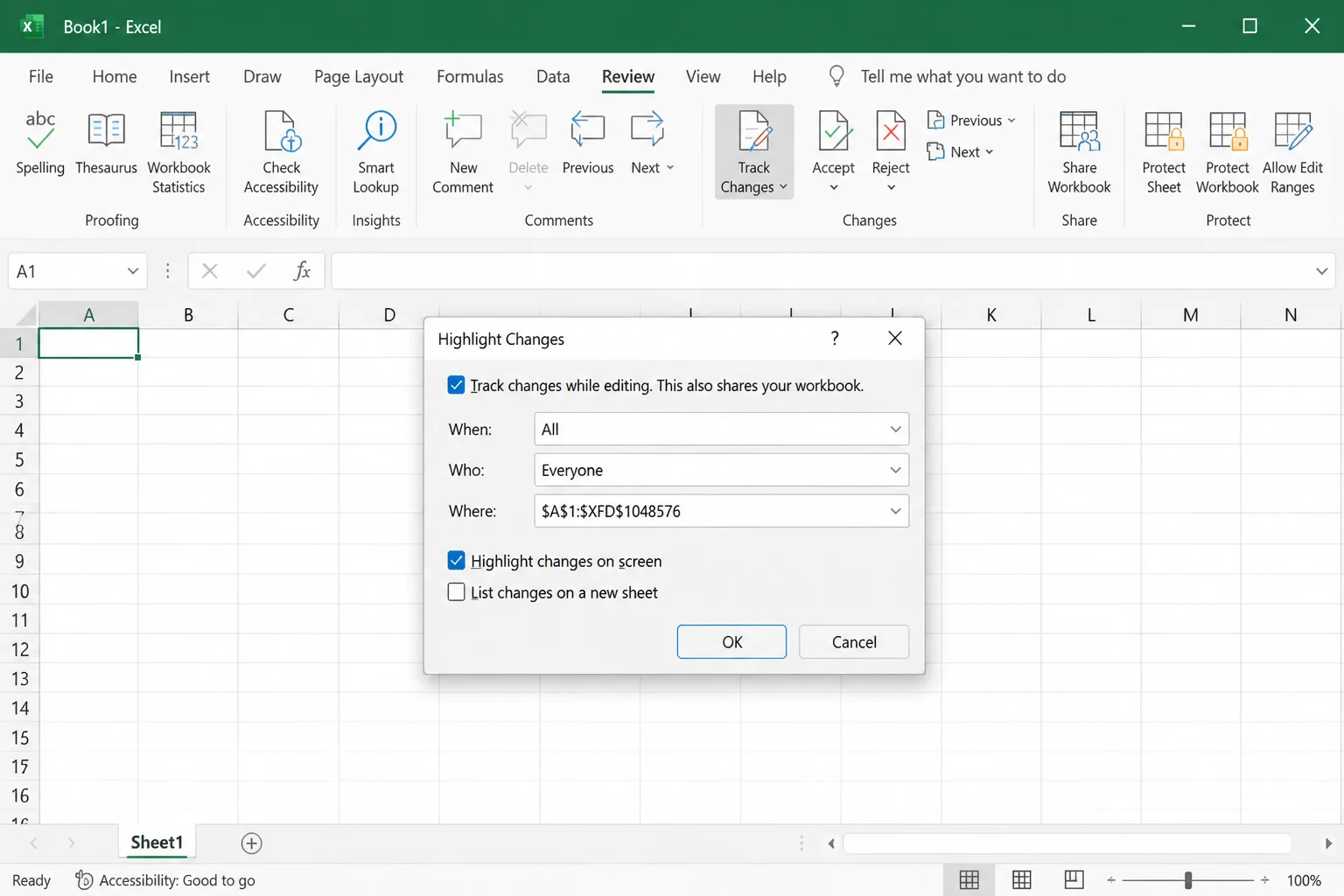Switch to Page Break Preview in status bar
1344x896 pixels.
coord(1074,880)
